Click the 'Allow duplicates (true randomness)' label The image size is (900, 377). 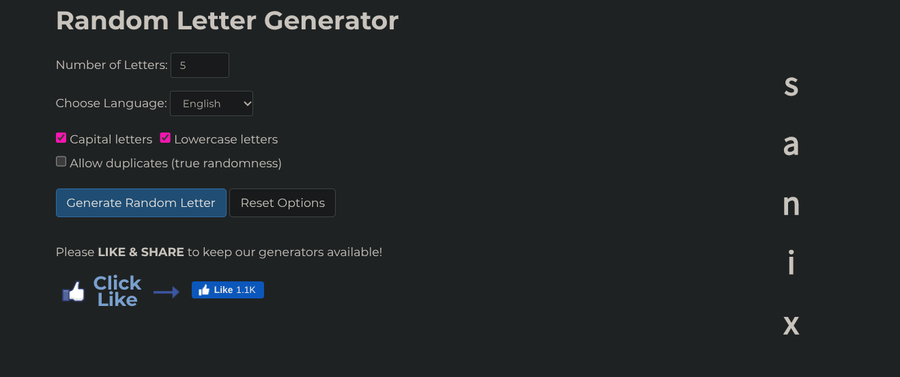176,164
